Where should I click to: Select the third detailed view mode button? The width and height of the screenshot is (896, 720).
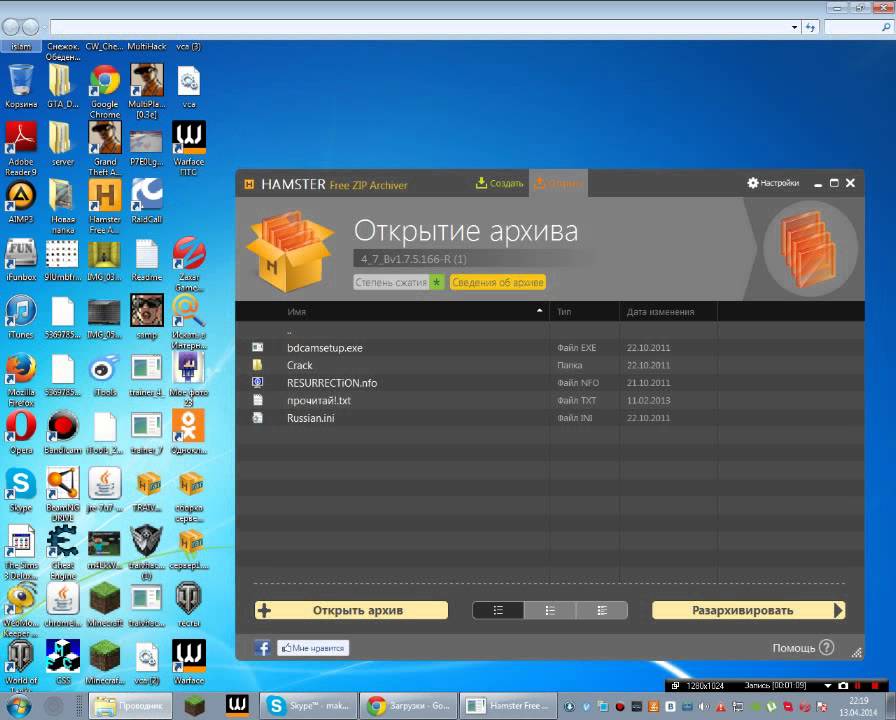pyautogui.click(x=602, y=610)
